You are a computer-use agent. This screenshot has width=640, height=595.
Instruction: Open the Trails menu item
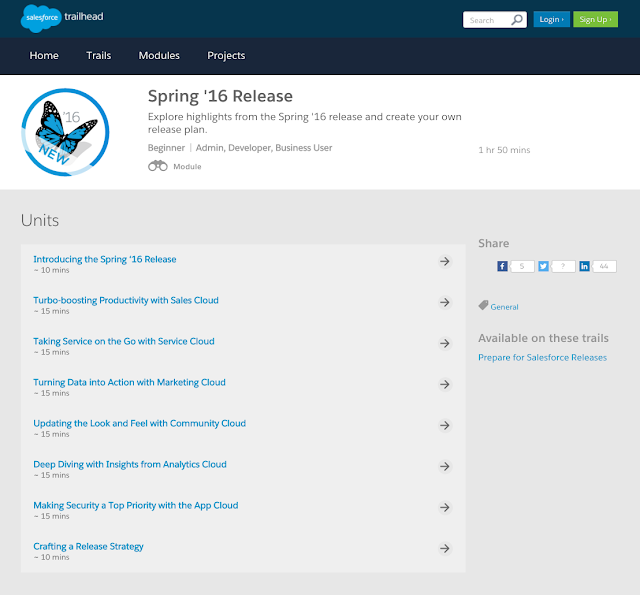coord(99,56)
